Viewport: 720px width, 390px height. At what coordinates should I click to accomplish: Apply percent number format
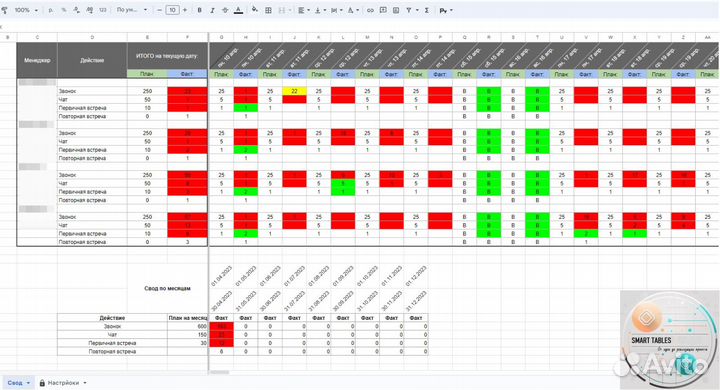pos(63,10)
